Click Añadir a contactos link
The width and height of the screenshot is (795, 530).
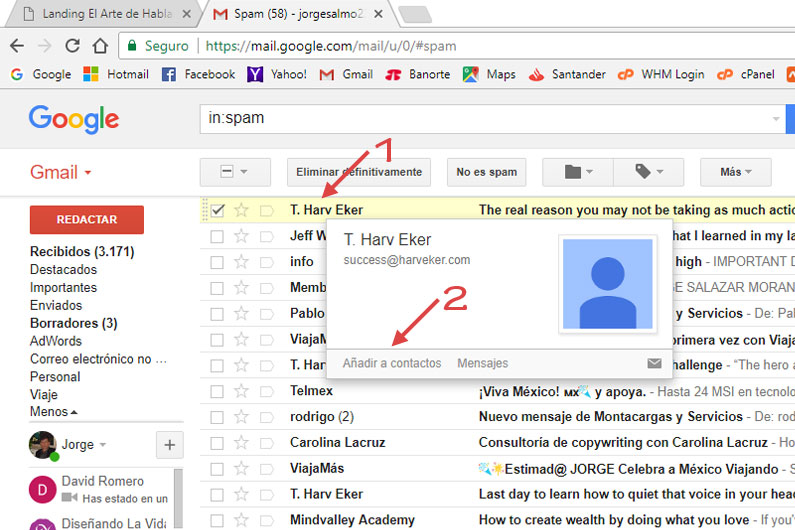pos(392,363)
